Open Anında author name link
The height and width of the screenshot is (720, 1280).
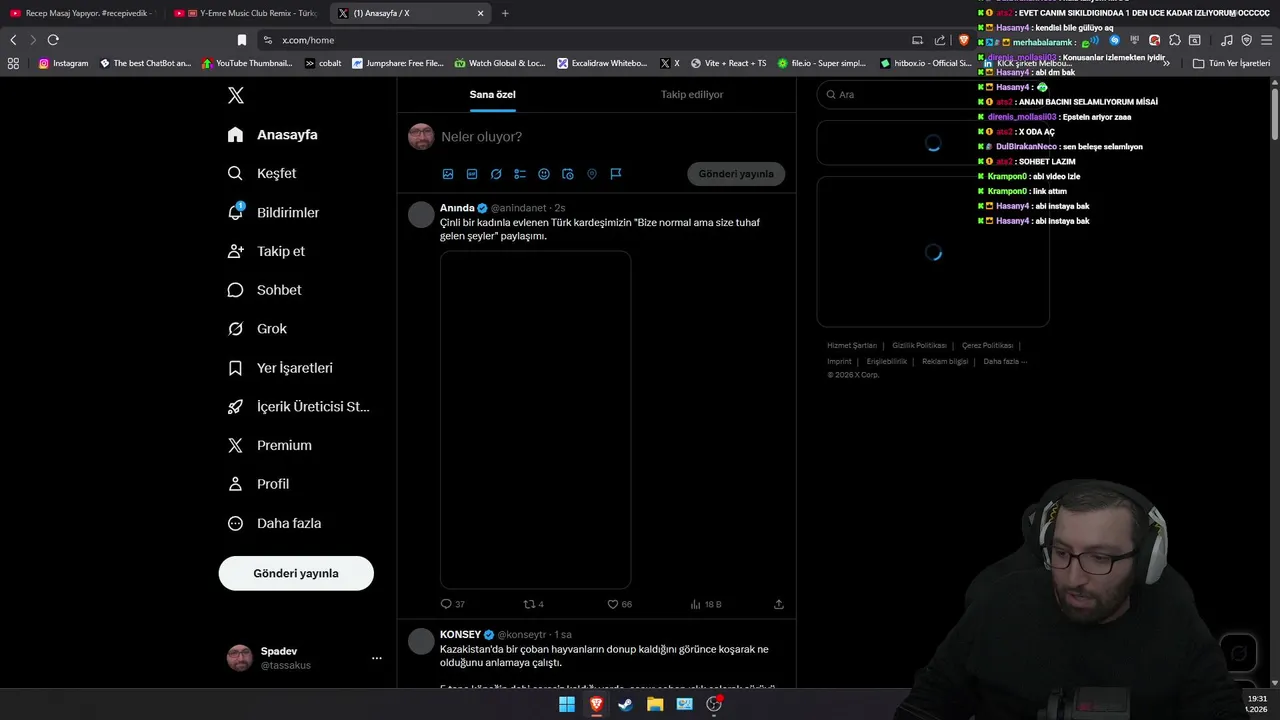(x=457, y=208)
